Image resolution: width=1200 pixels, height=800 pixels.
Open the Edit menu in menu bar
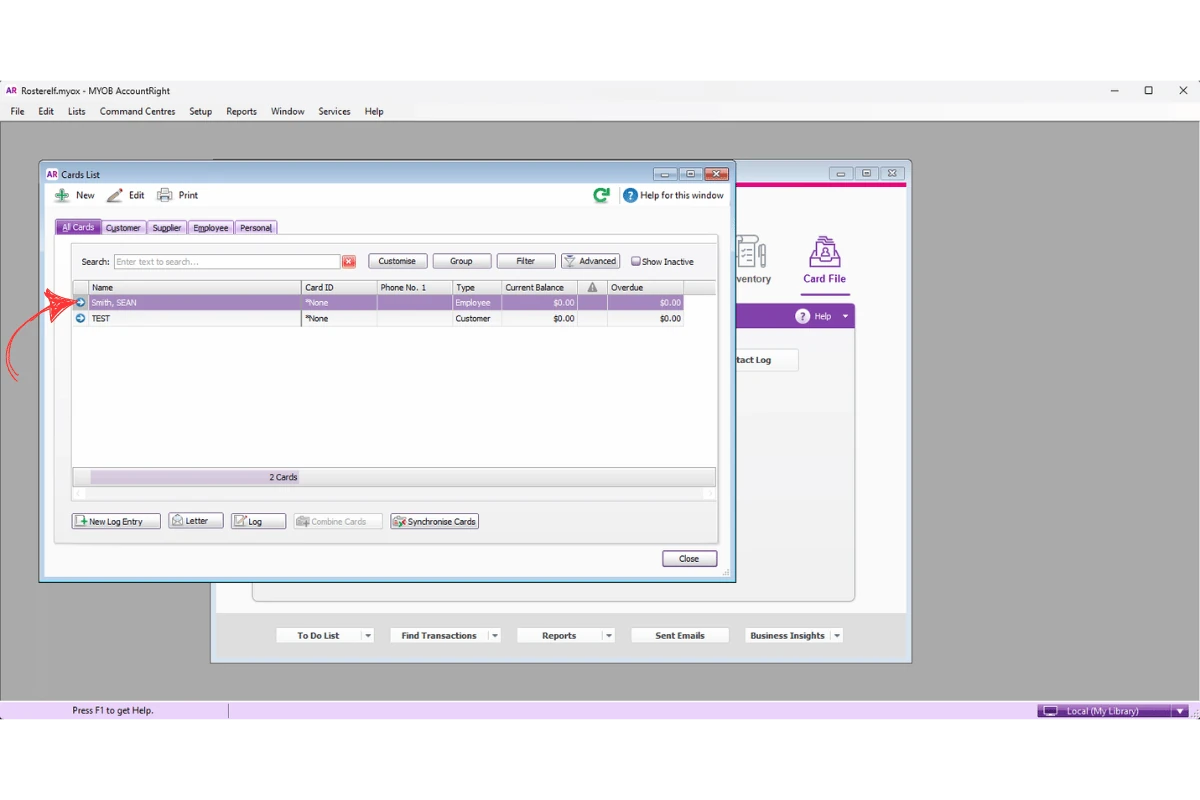tap(46, 112)
